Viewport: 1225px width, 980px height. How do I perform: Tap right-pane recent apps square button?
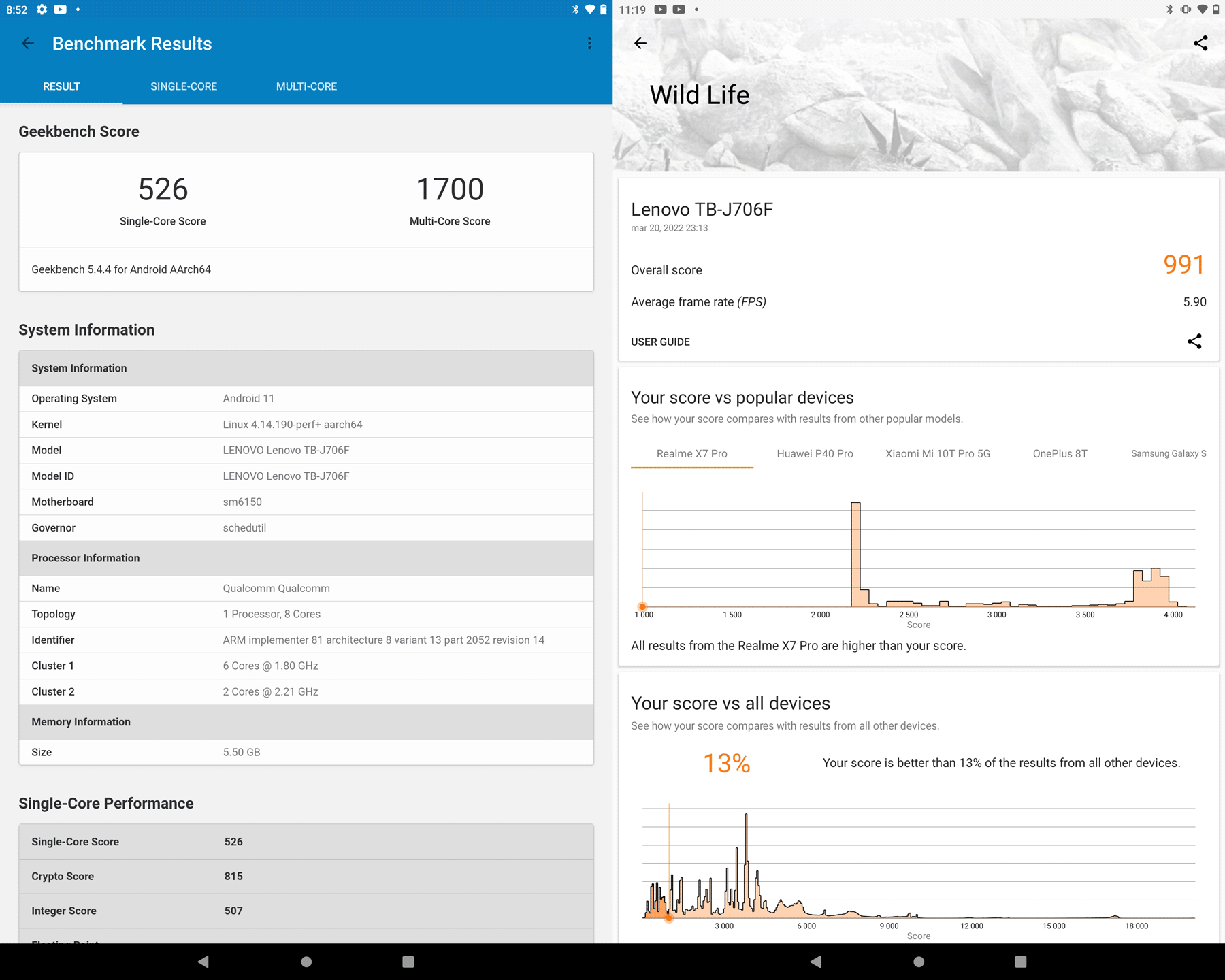tap(1021, 962)
